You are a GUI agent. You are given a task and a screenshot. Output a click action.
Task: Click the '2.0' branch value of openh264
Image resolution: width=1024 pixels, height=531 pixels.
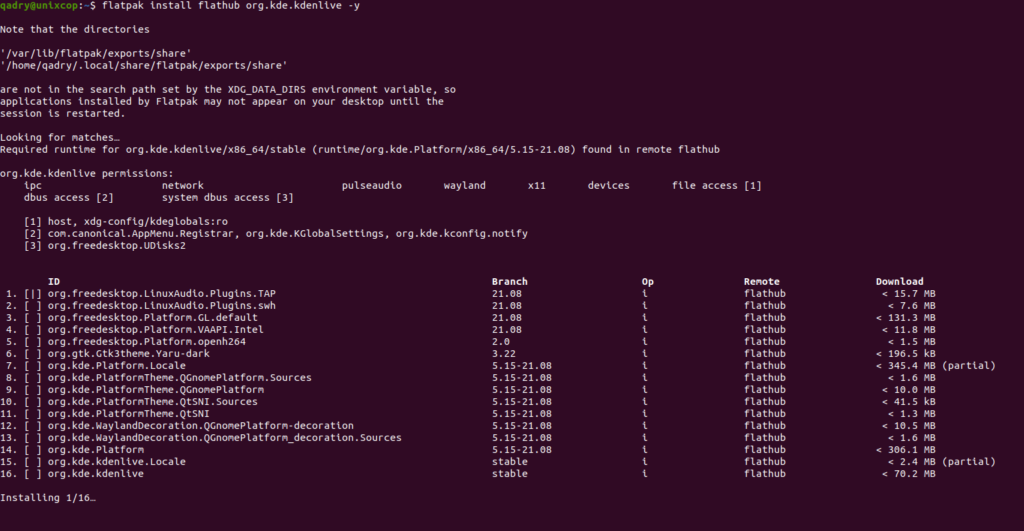tap(500, 342)
